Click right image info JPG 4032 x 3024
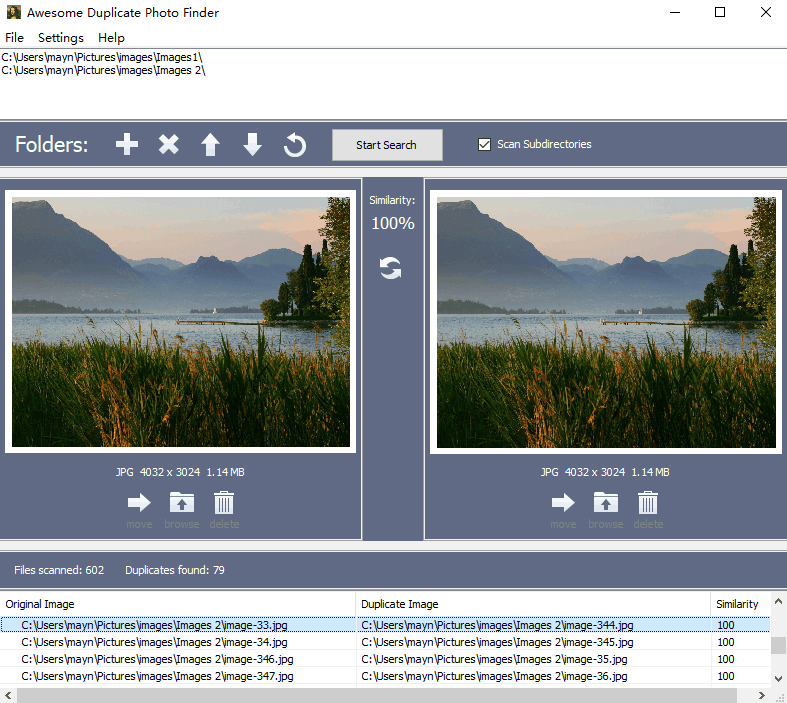Viewport: 787px width, 703px height. coord(605,472)
